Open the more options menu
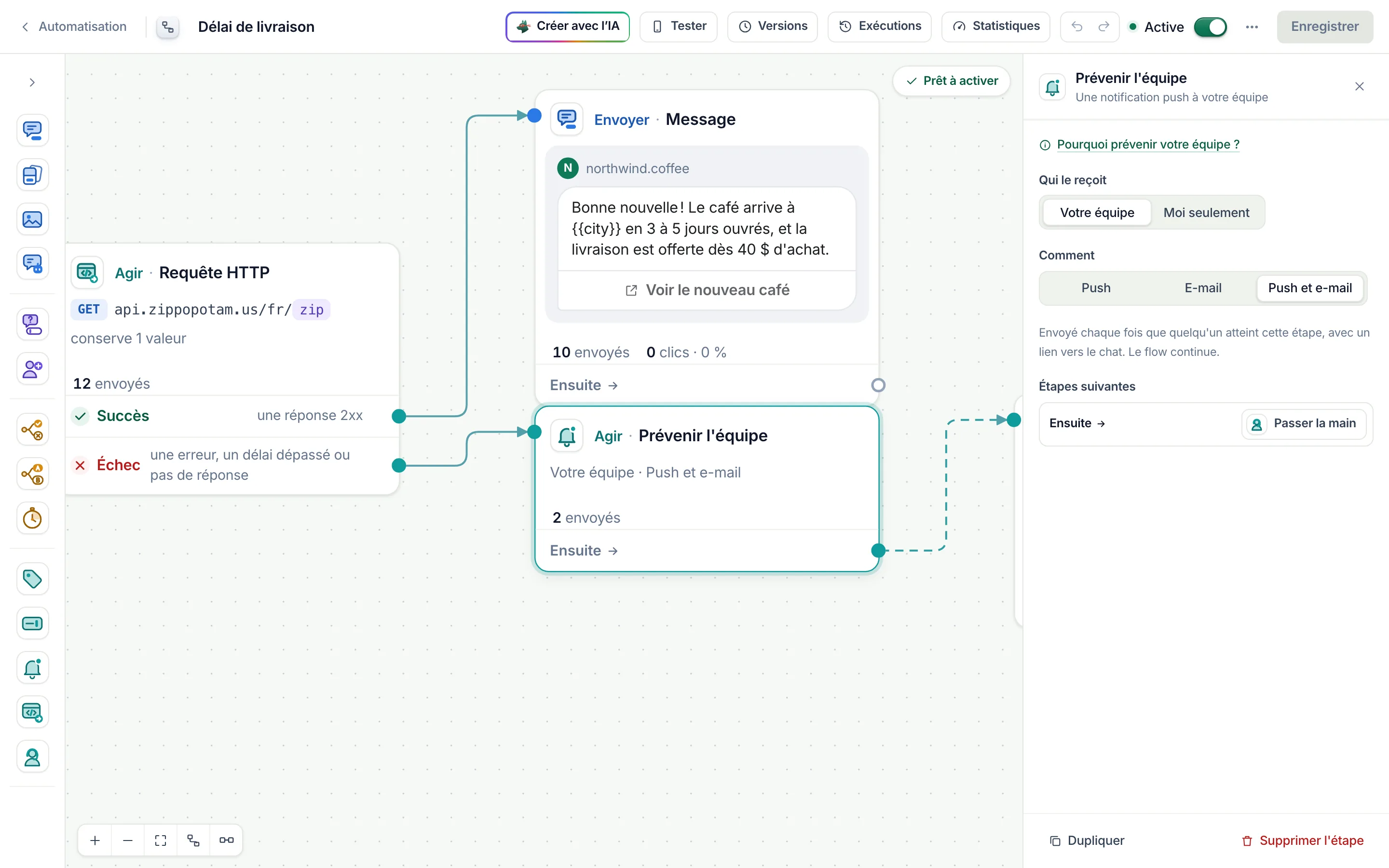1389x868 pixels. [x=1252, y=27]
